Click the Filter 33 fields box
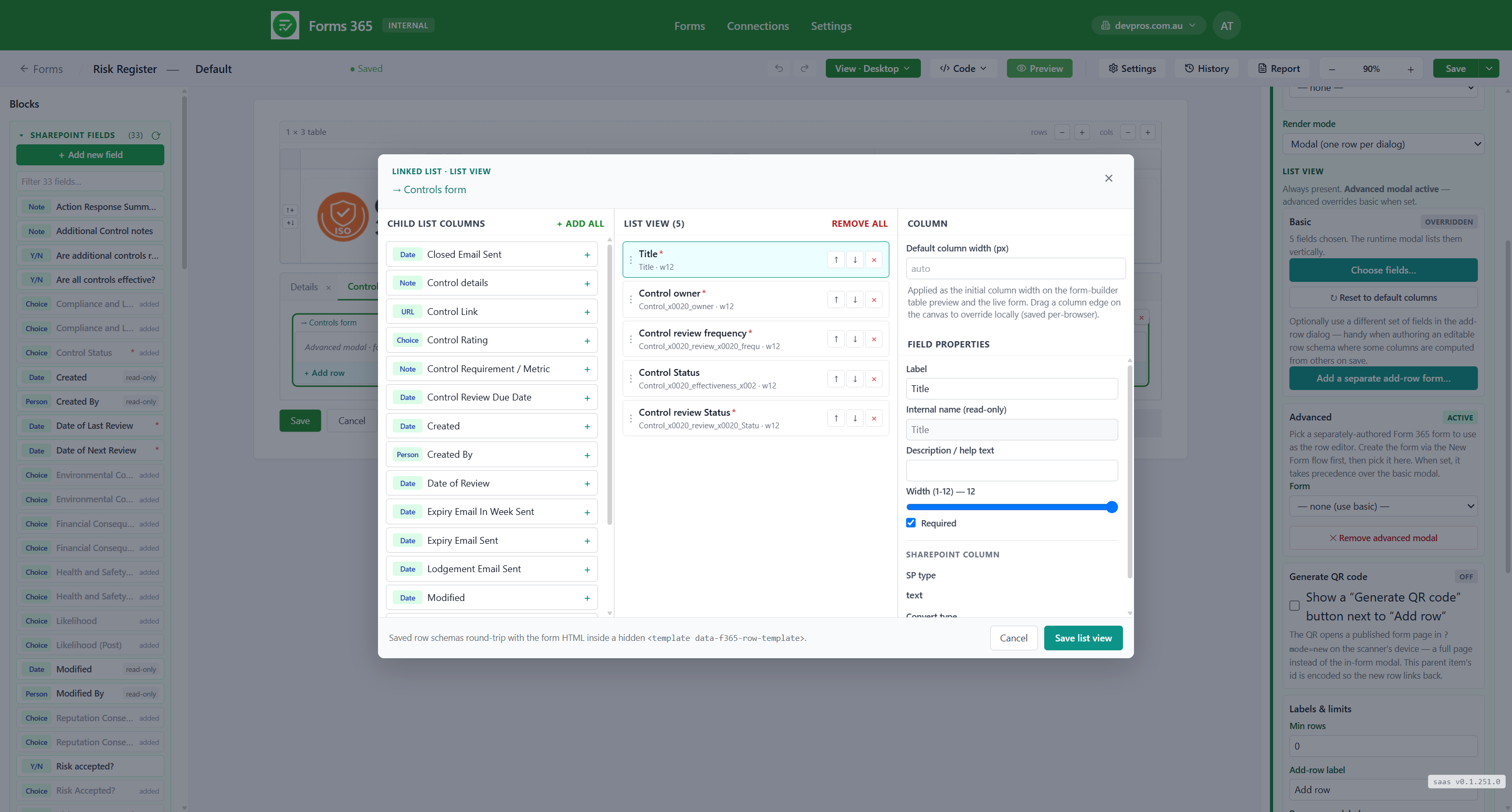1512x812 pixels. click(x=90, y=182)
